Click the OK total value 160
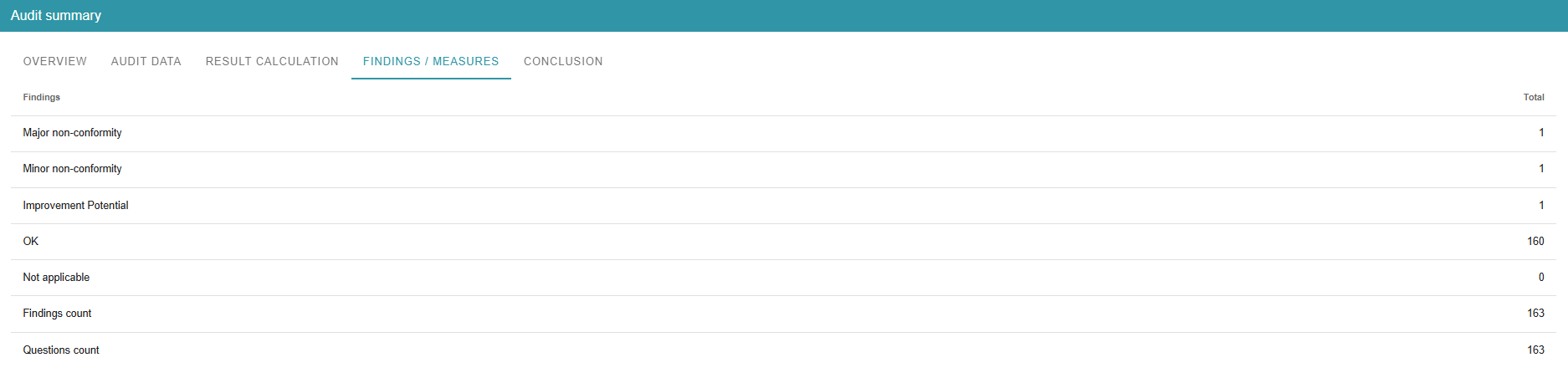Screen dimensions: 1568x378 [x=1535, y=241]
